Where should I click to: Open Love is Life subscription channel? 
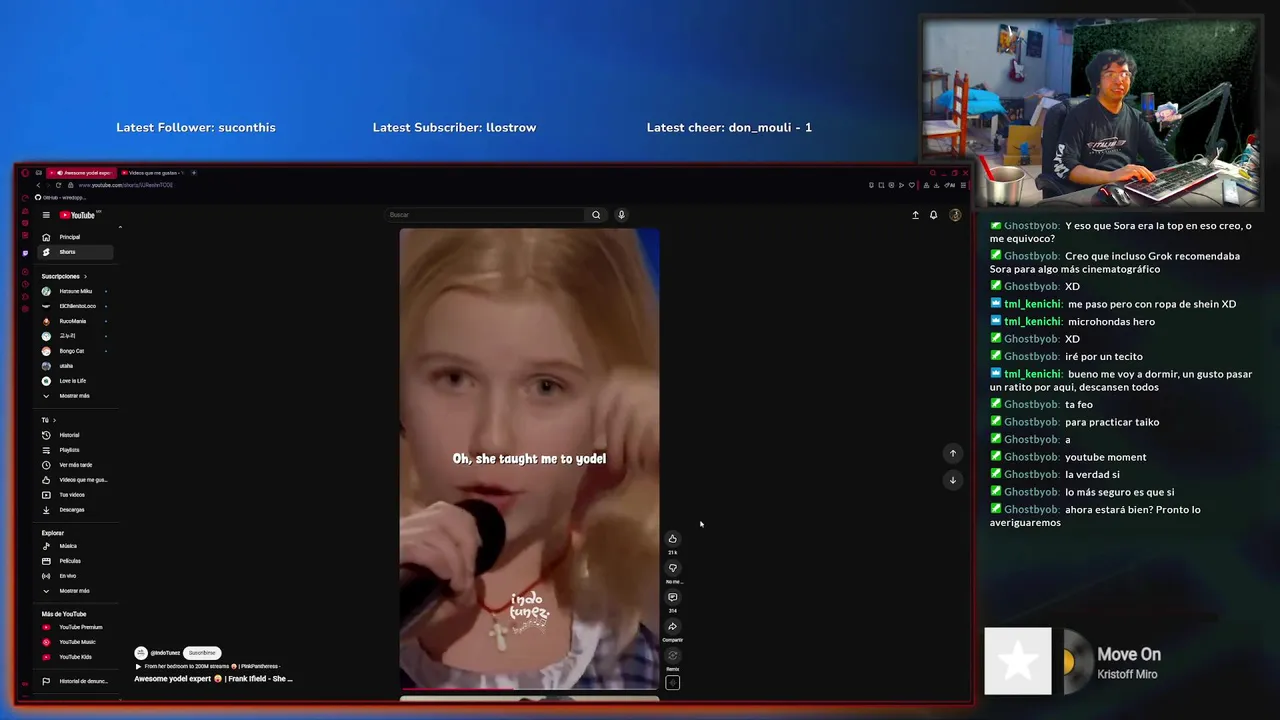pyautogui.click(x=75, y=381)
